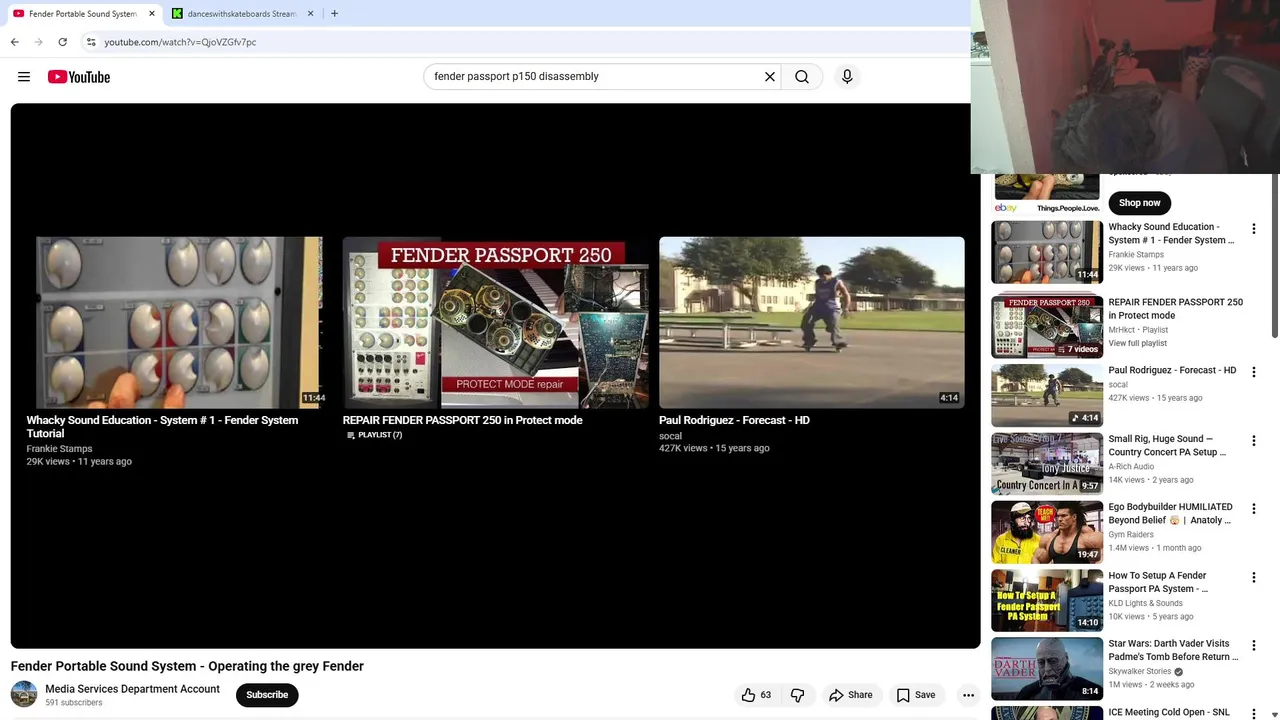Save video to a playlist

point(915,695)
